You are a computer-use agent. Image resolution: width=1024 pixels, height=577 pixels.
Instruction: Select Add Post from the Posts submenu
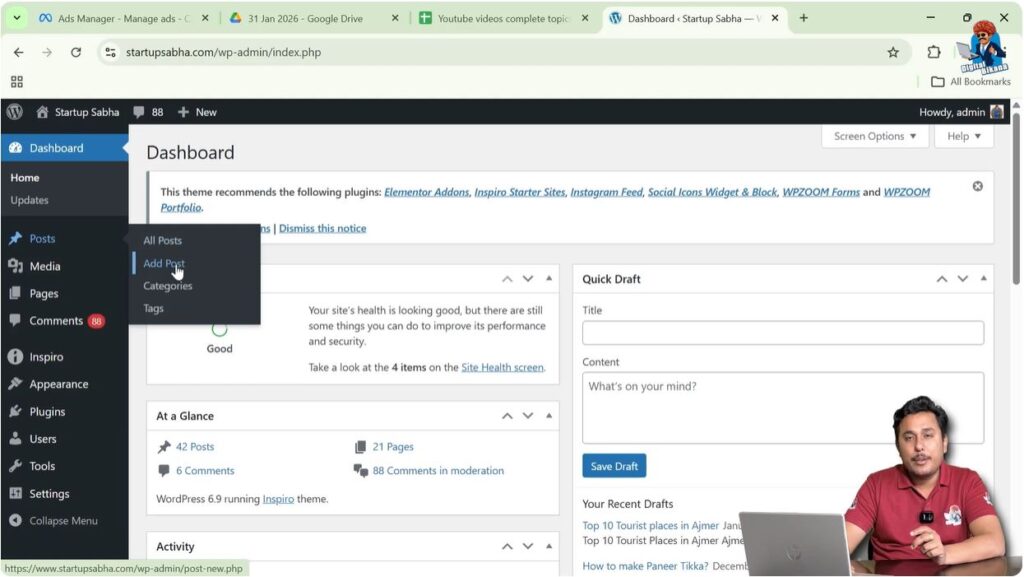coord(163,263)
